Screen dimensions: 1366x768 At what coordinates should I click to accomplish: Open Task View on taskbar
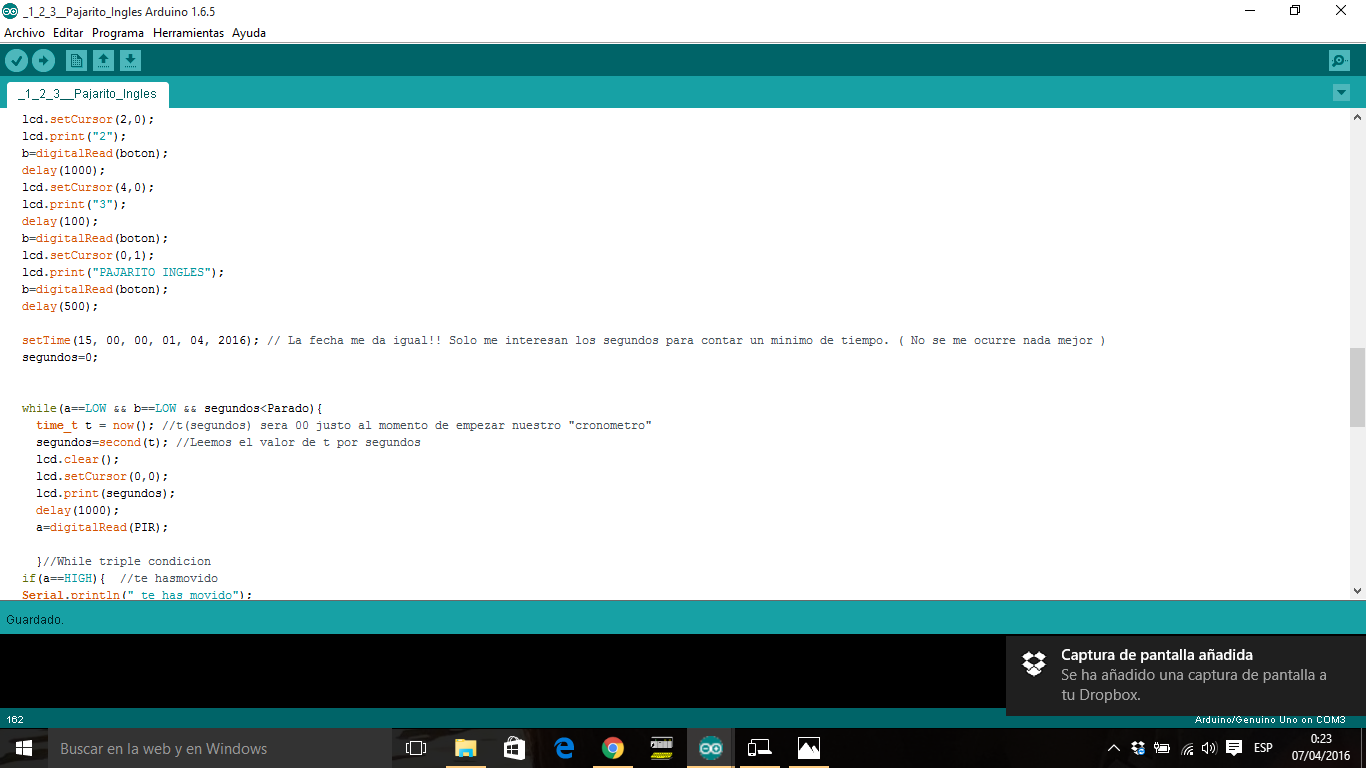[x=416, y=748]
